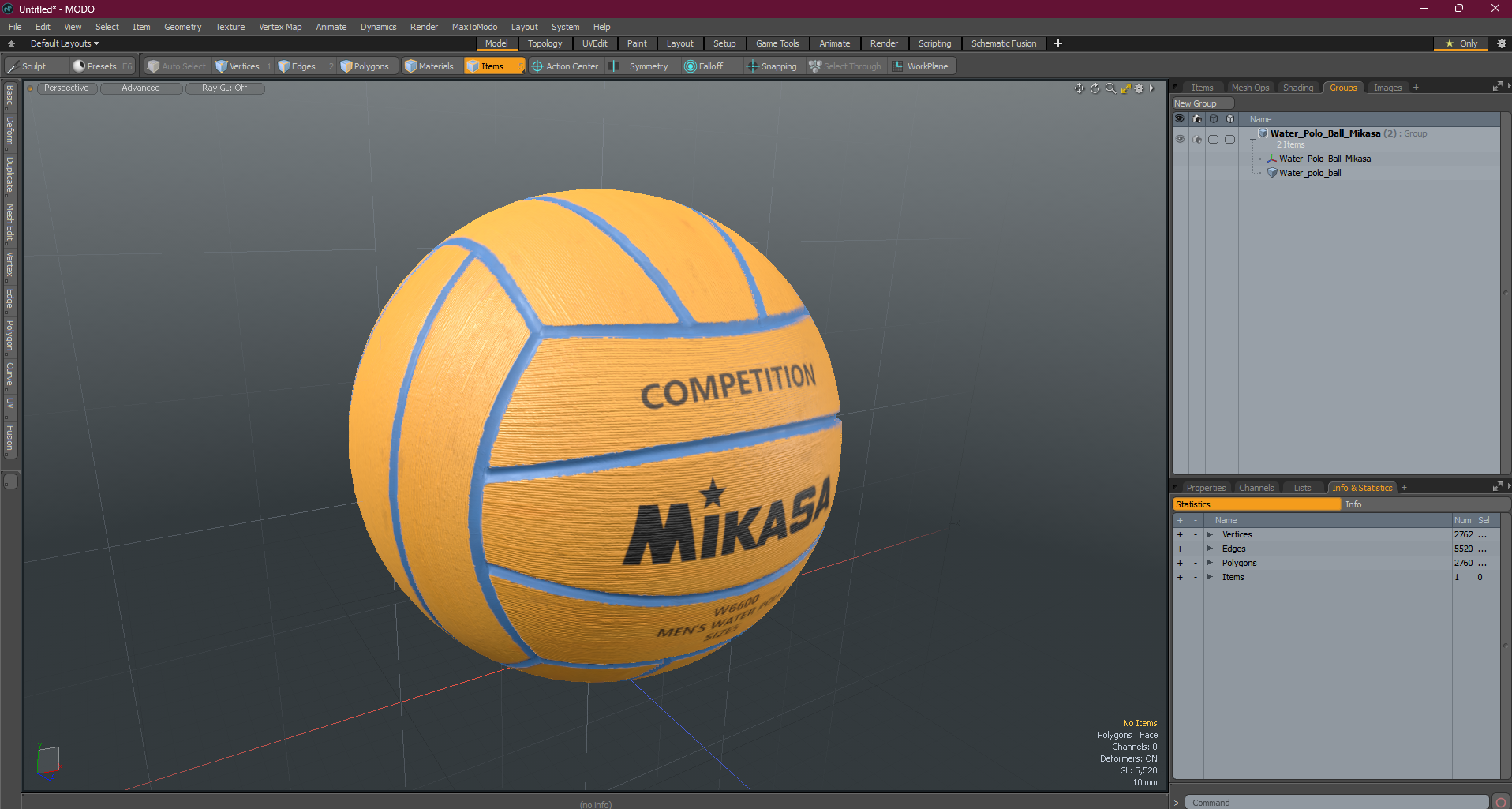The height and width of the screenshot is (809, 1512).
Task: Open viewport settings gear icon
Action: coord(1139,88)
